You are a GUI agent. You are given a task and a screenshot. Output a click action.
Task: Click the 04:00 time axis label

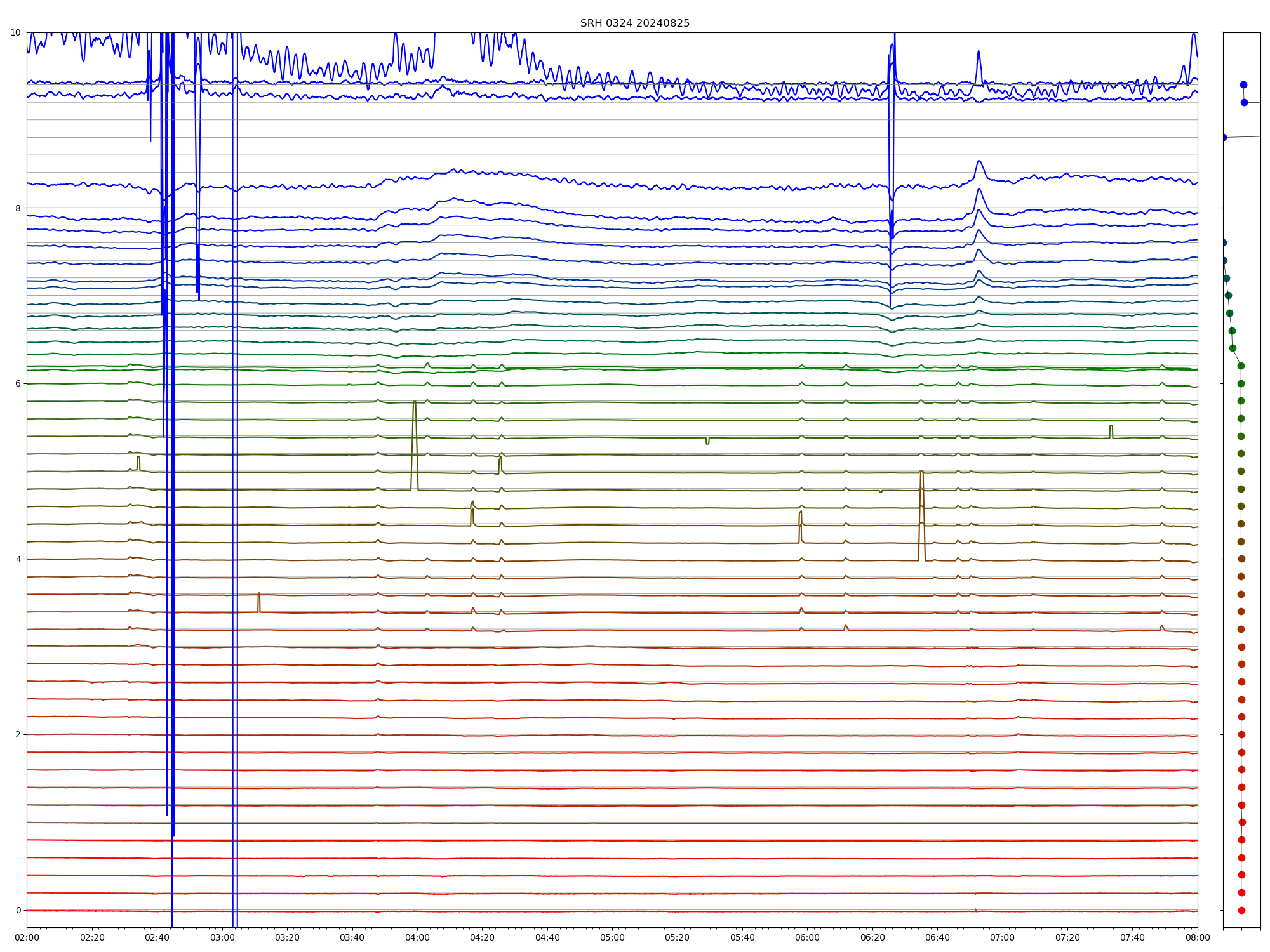[417, 937]
